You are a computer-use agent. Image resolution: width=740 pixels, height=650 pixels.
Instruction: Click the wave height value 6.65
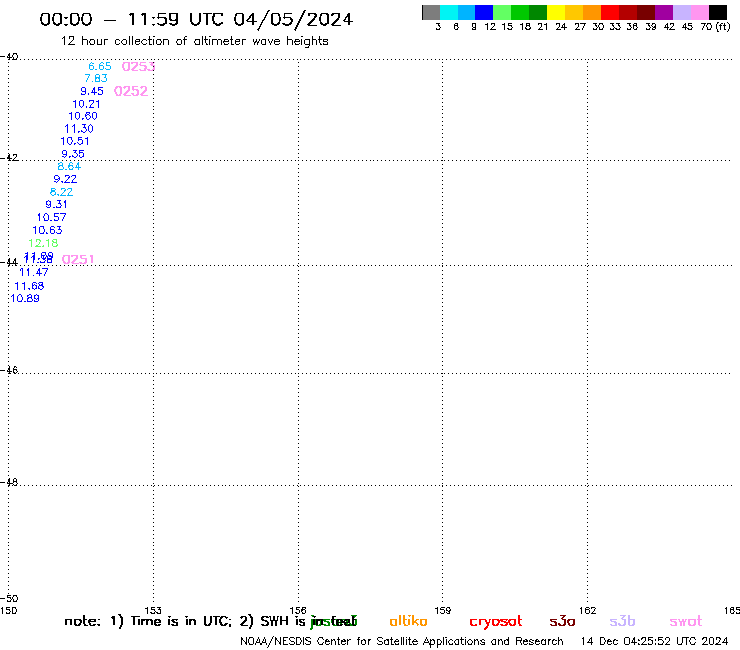click(x=100, y=66)
